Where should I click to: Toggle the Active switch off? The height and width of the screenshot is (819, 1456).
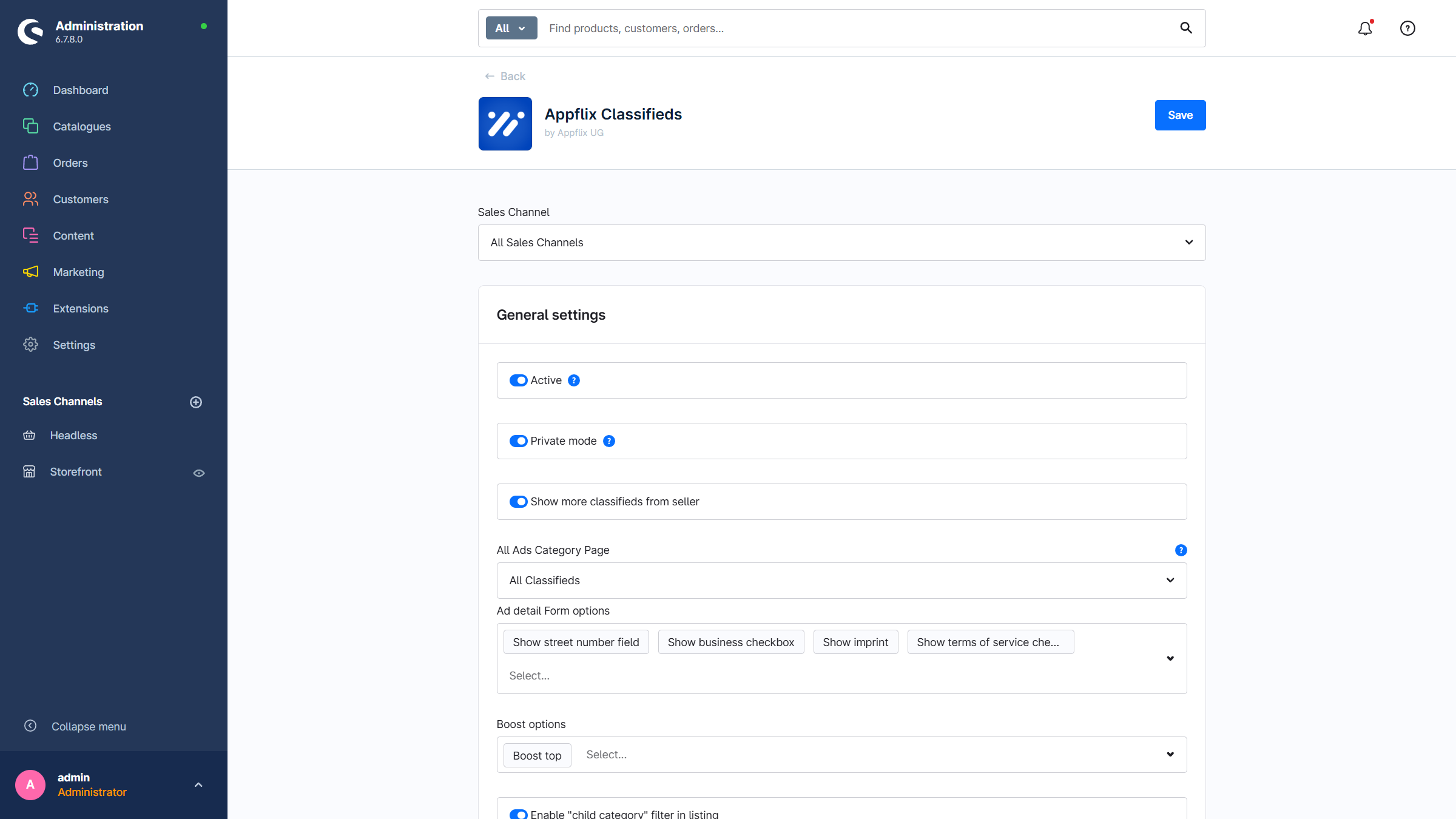click(x=518, y=380)
